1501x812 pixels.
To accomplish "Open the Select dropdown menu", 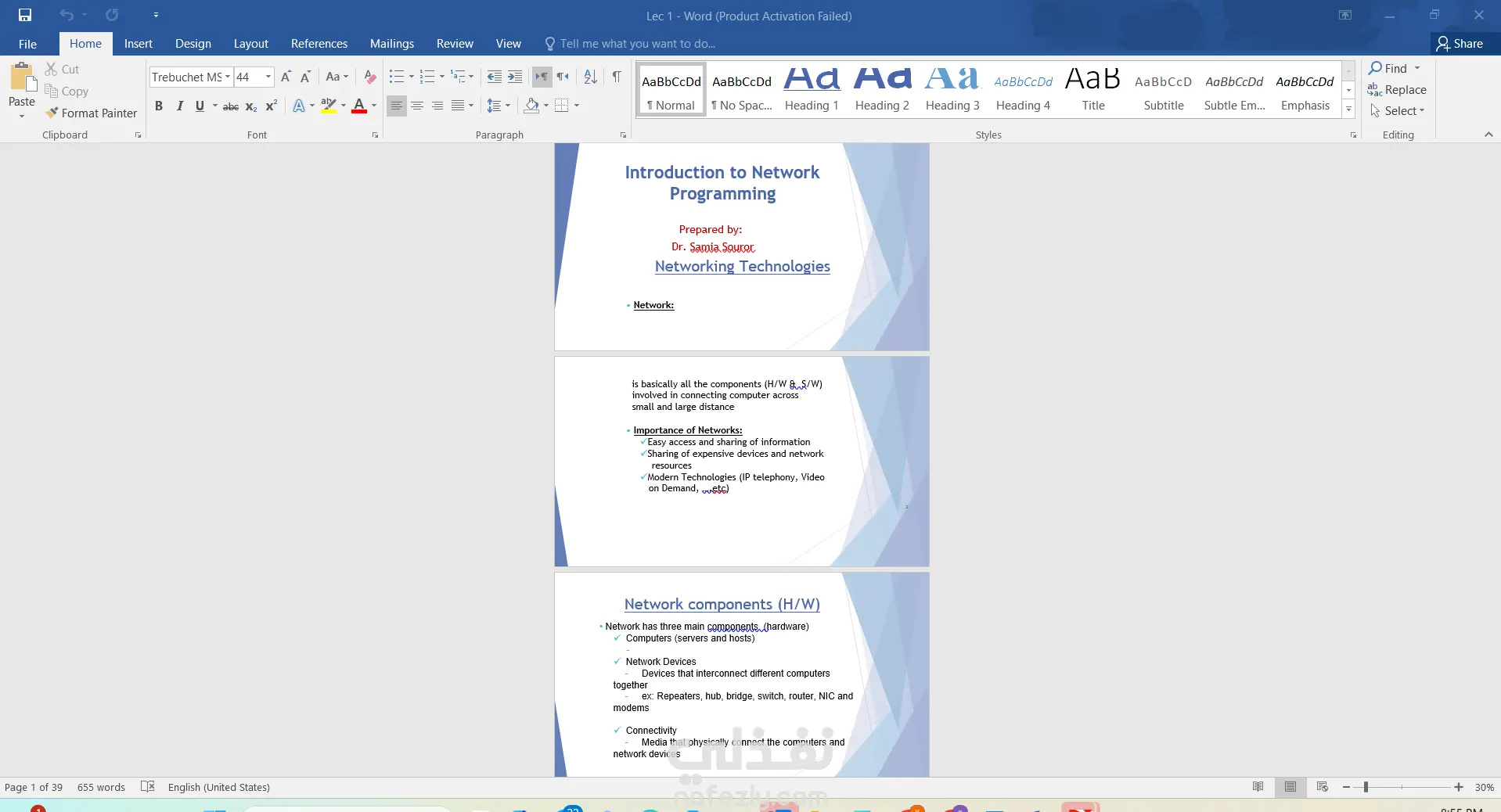I will [x=1397, y=110].
